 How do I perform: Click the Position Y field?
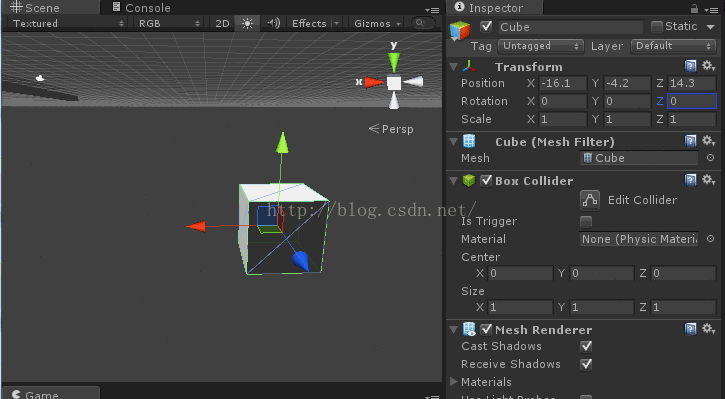(x=627, y=83)
